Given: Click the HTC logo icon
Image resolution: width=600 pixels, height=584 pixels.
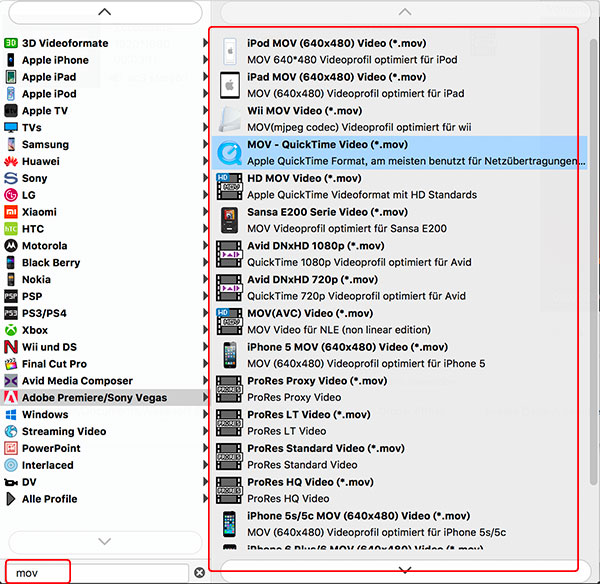Looking at the screenshot, I should coord(11,229).
